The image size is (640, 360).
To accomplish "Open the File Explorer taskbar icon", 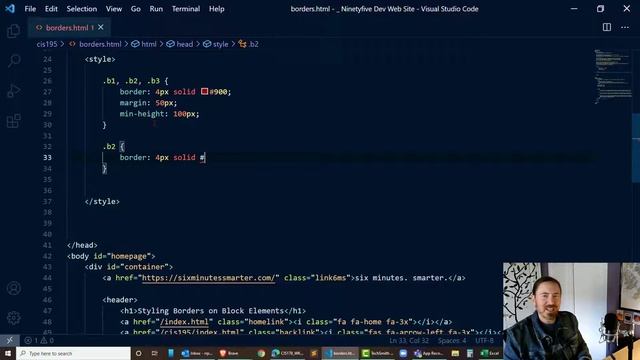I will pos(455,353).
